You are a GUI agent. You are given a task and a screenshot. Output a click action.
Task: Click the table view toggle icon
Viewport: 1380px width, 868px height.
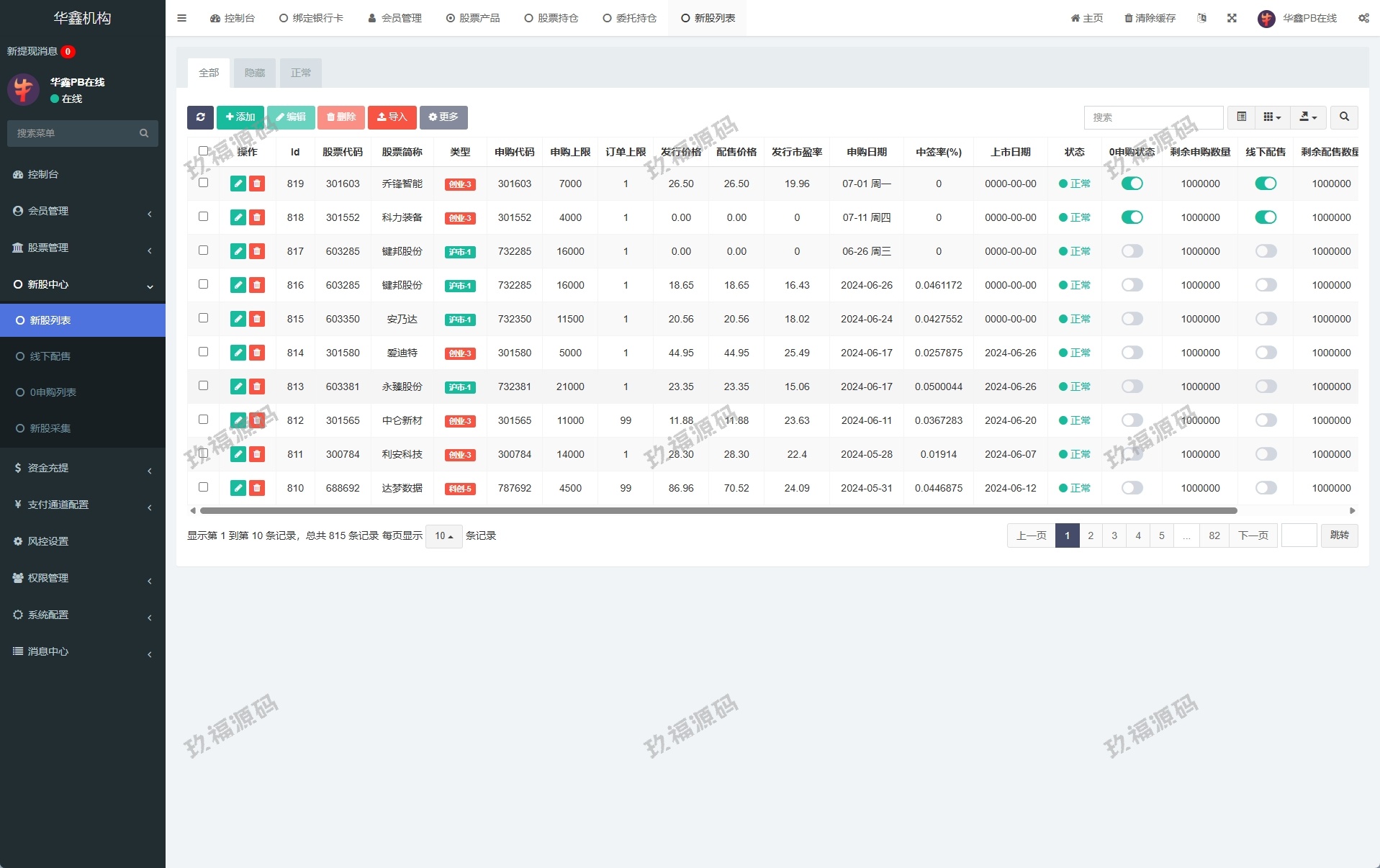1241,117
